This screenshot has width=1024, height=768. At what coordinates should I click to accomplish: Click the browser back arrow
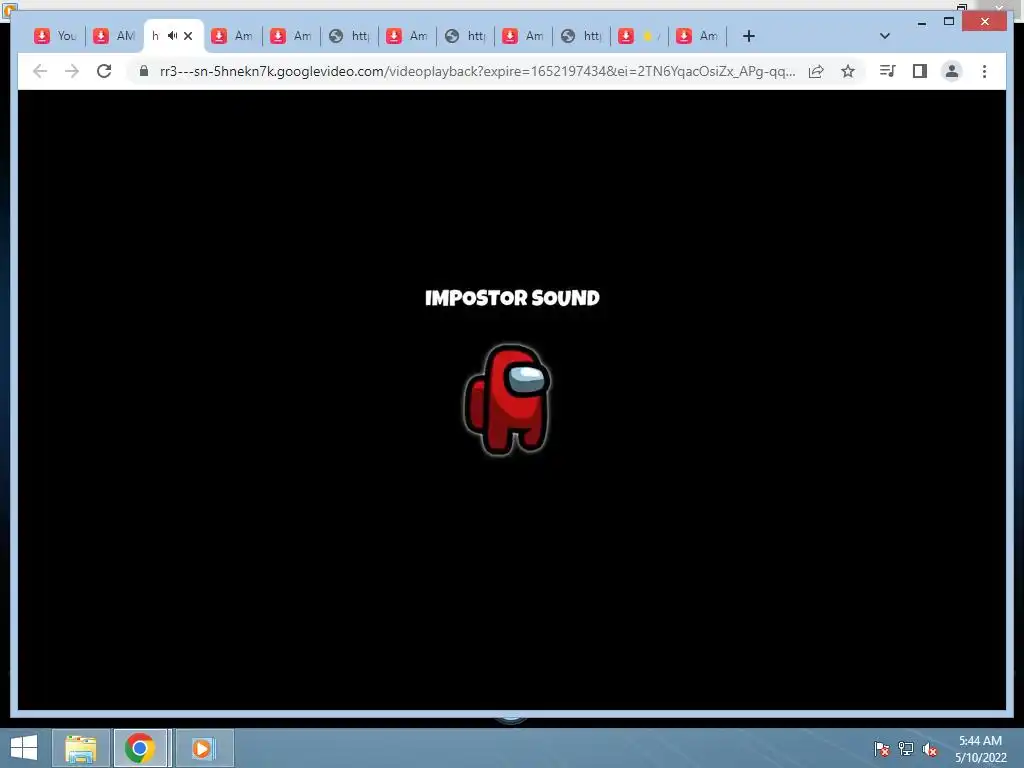click(x=40, y=71)
